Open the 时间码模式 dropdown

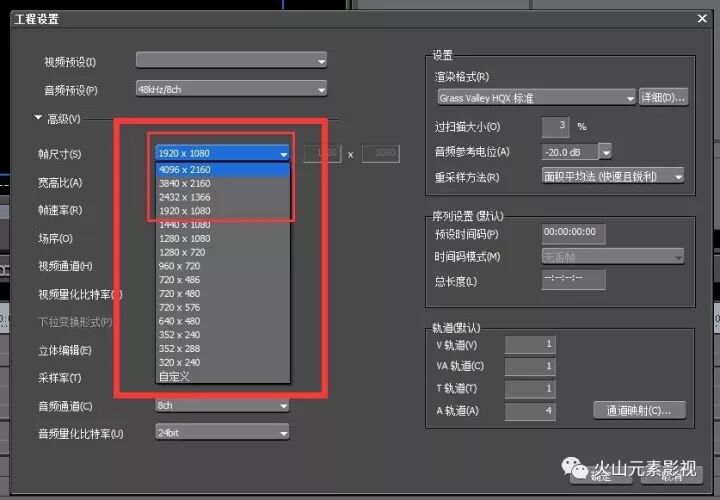(x=613, y=257)
